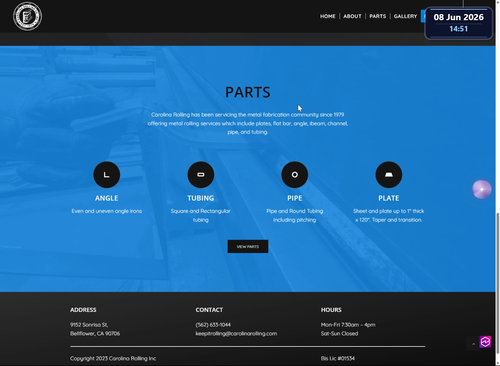500x366 pixels.
Task: Click 'Sat-Sun Closed' text
Action: click(x=339, y=333)
